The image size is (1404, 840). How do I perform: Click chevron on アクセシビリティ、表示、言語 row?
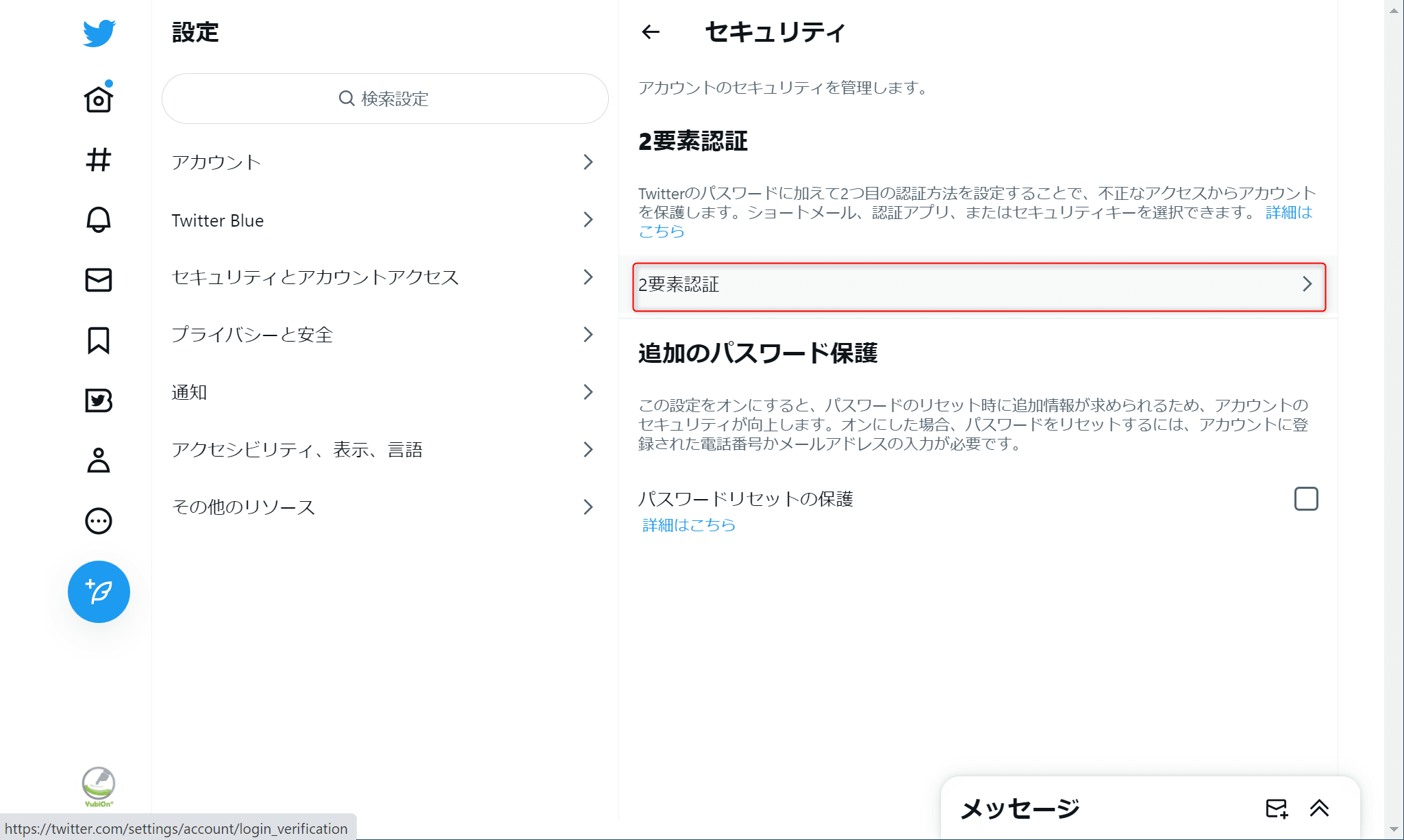coord(588,450)
